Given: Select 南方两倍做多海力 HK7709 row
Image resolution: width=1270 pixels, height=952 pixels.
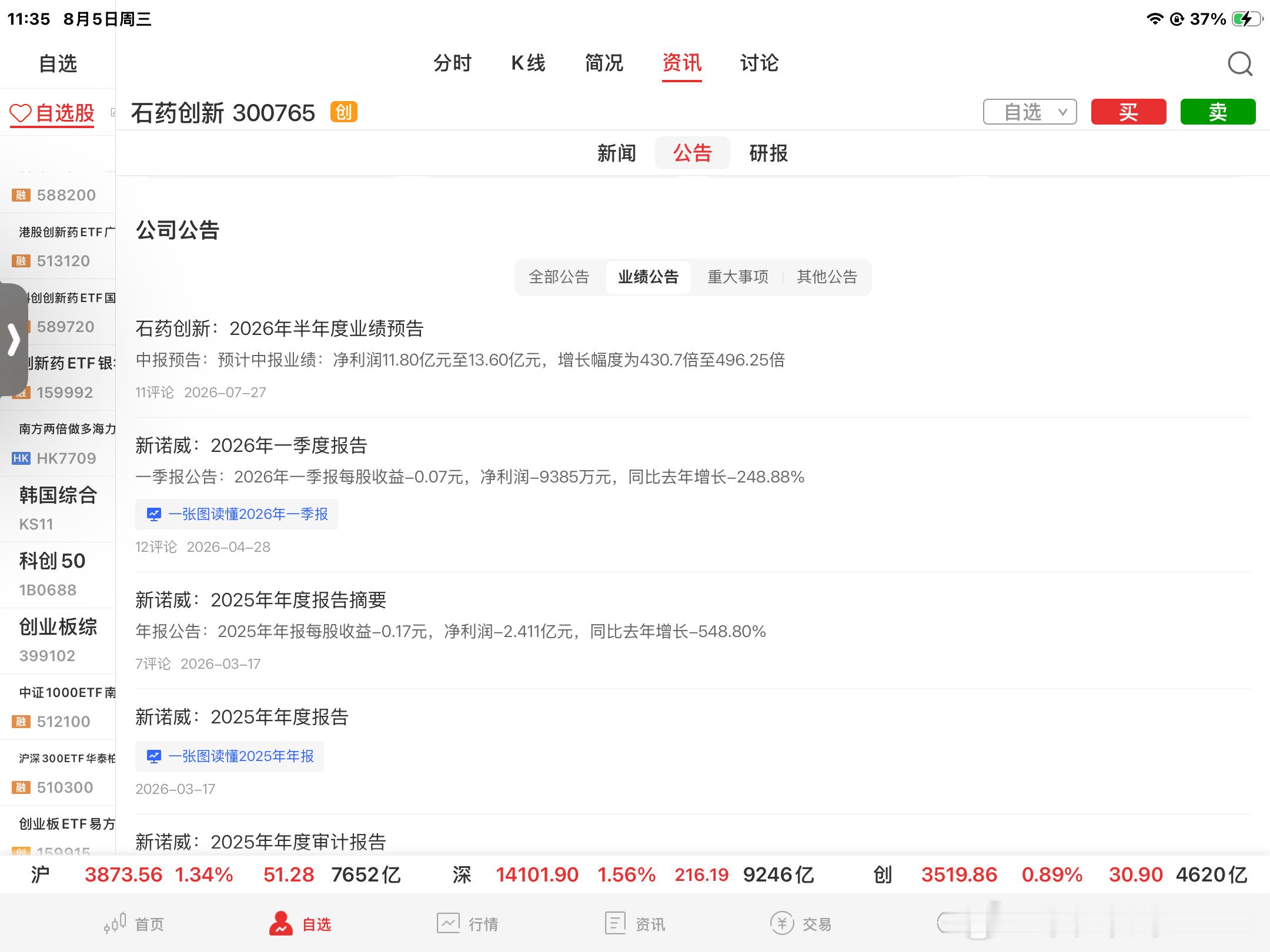Looking at the screenshot, I should click(58, 443).
